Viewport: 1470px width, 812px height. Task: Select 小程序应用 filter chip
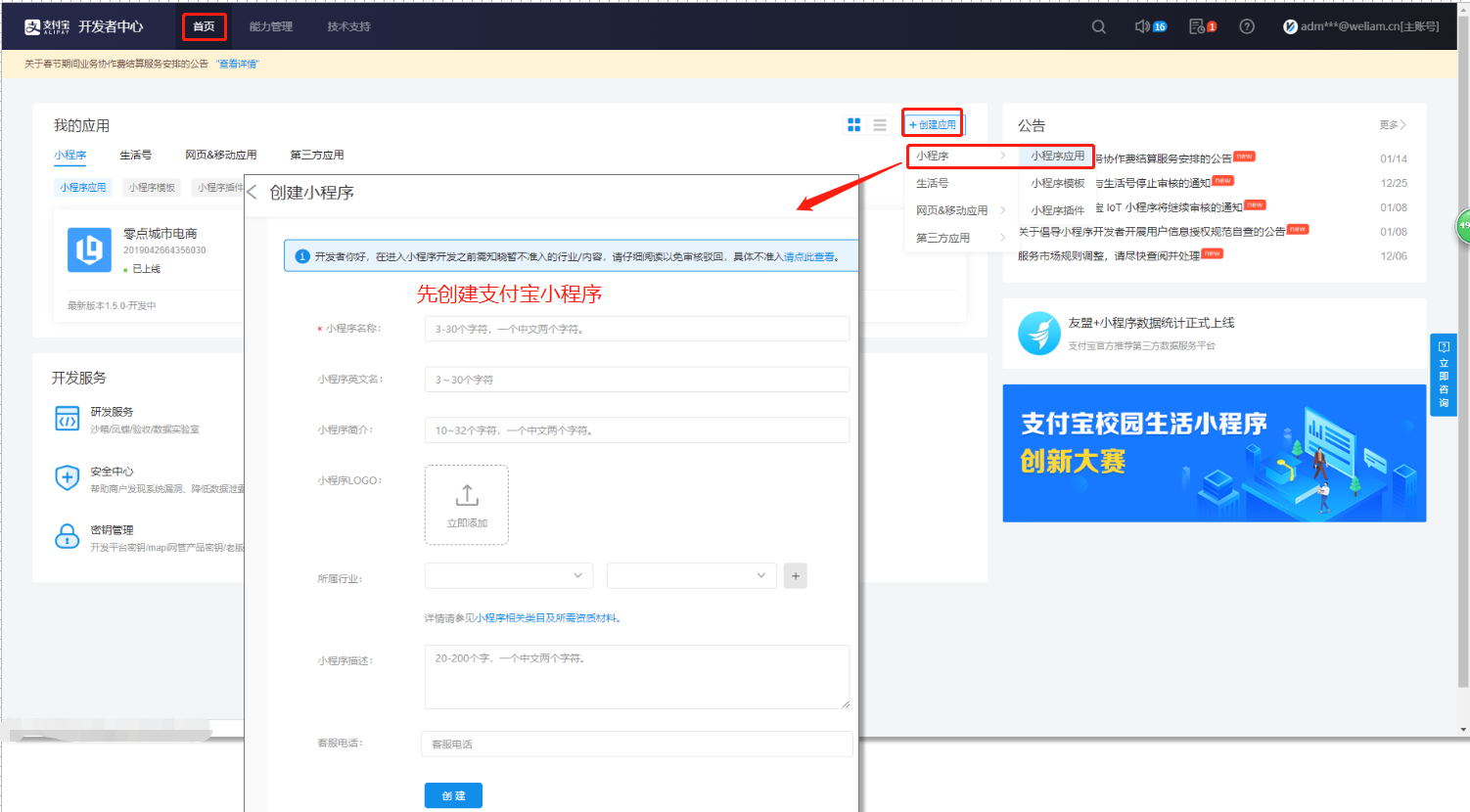[82, 187]
